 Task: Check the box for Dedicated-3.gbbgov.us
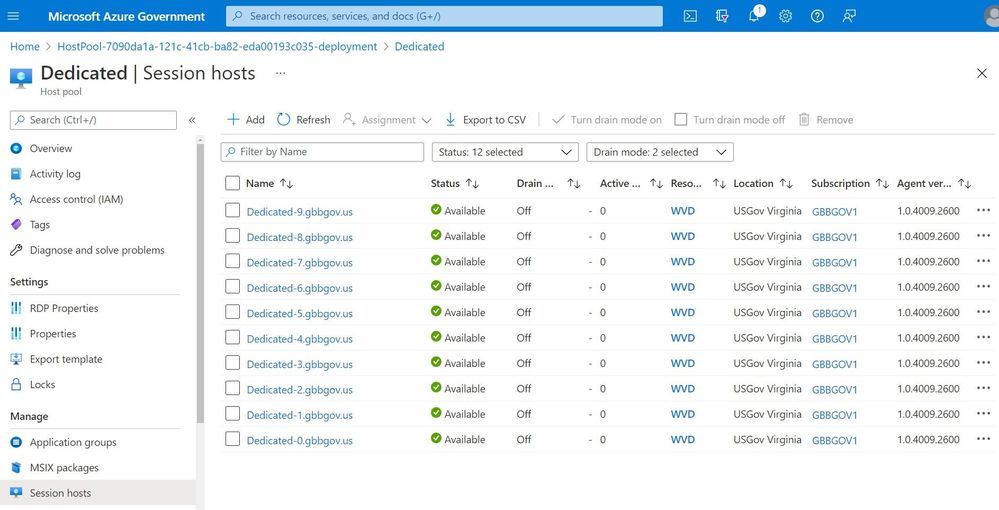(233, 363)
